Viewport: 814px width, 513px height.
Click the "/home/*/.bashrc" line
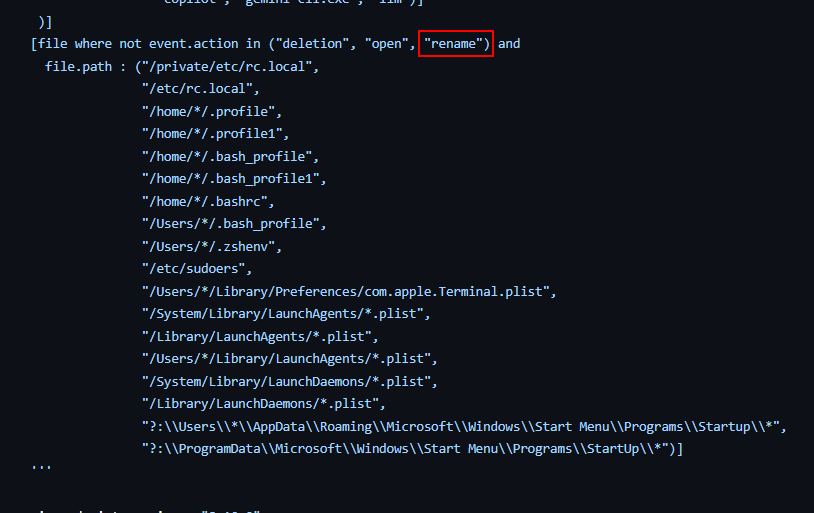(x=208, y=201)
